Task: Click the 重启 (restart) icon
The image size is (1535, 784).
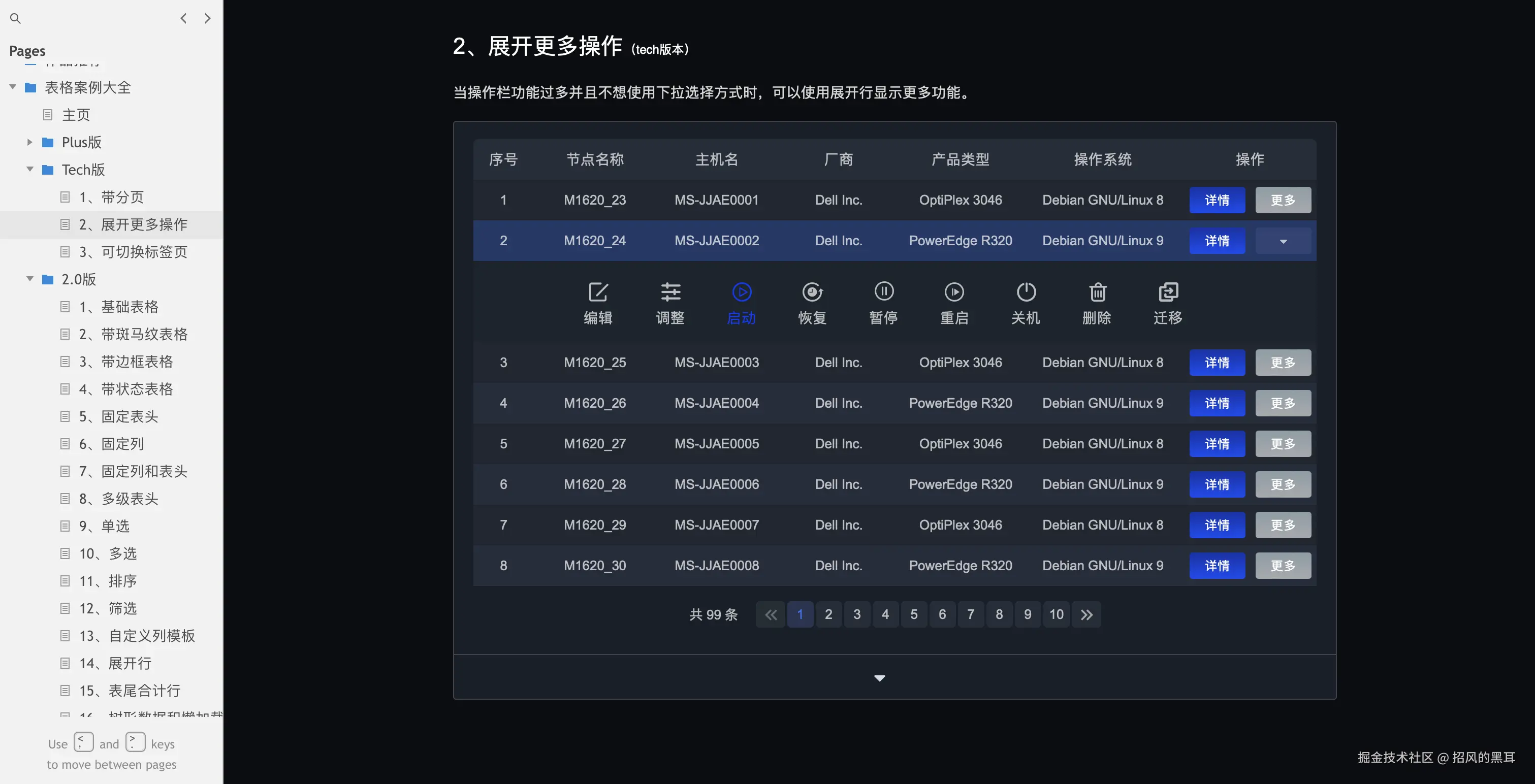Action: 954,292
